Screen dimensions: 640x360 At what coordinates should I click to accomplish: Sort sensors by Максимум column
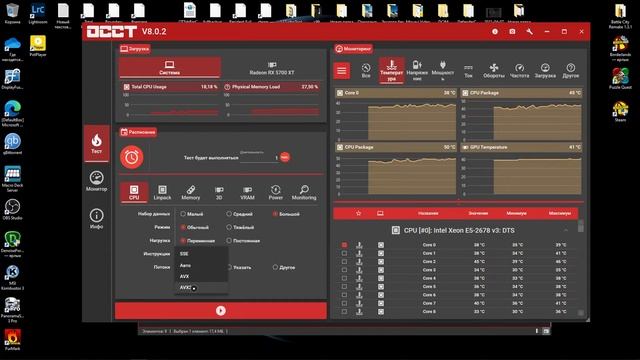coord(560,213)
